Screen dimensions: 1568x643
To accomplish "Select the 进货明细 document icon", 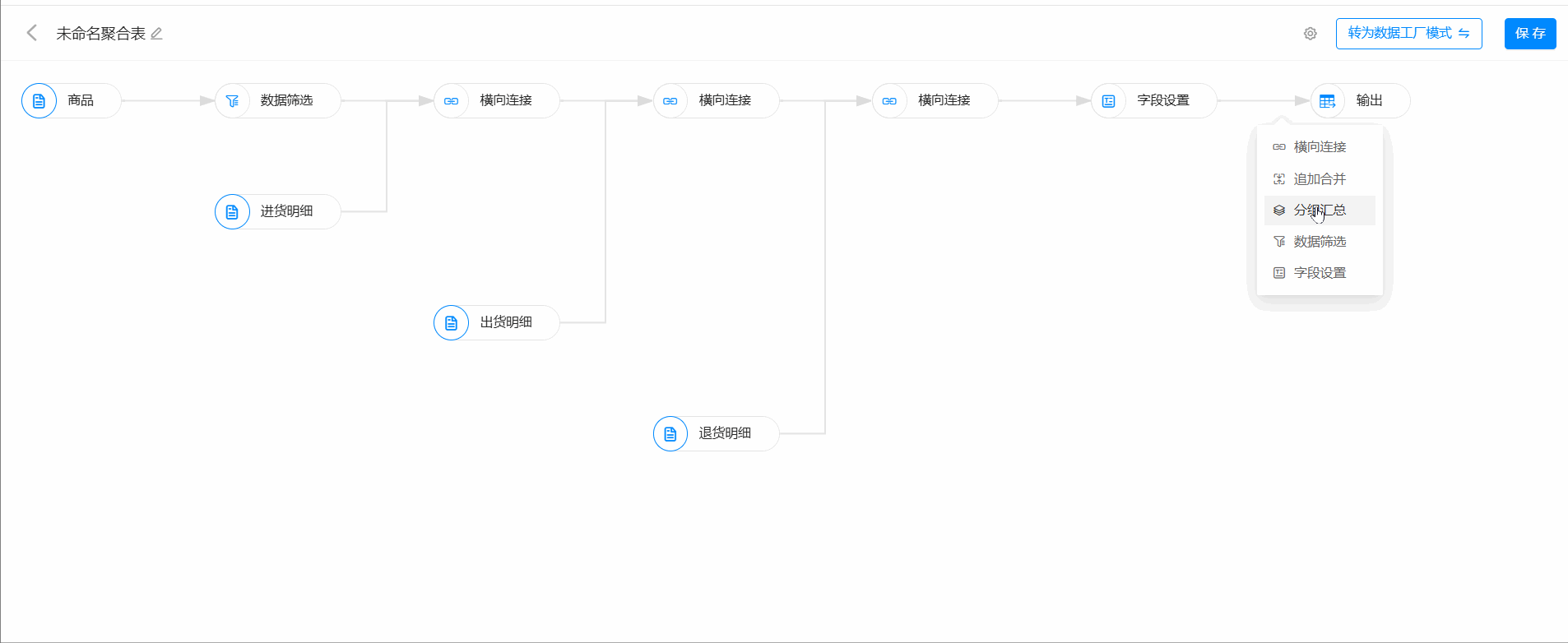I will tap(232, 212).
